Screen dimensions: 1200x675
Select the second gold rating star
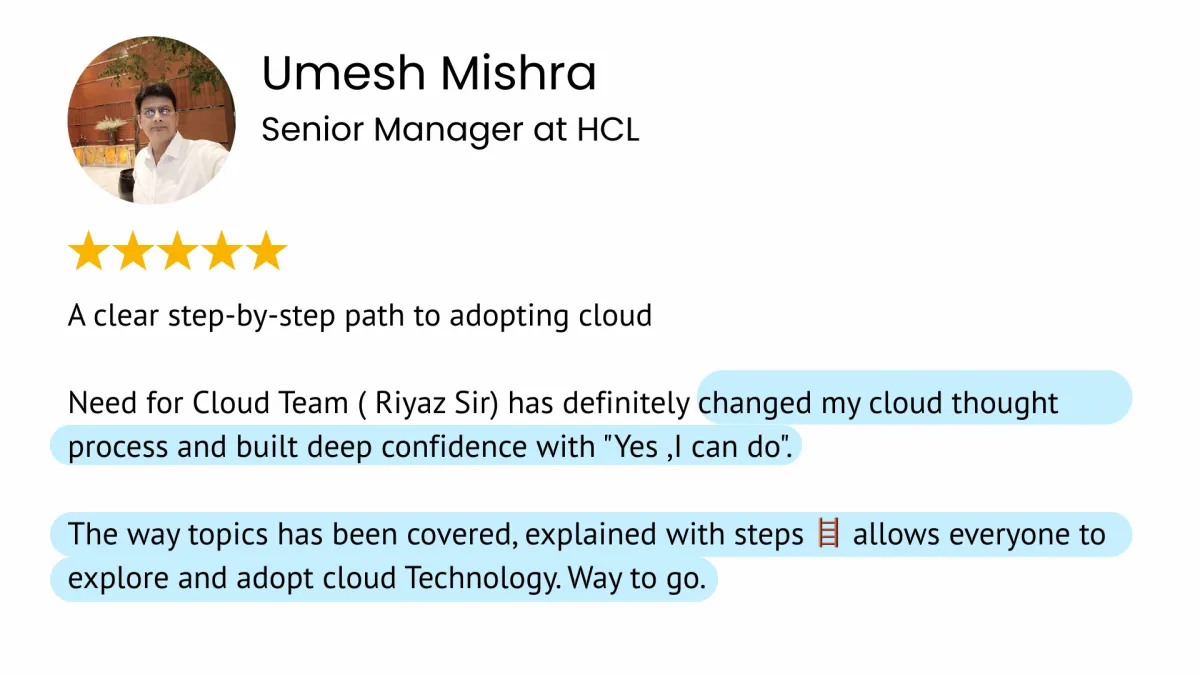133,252
